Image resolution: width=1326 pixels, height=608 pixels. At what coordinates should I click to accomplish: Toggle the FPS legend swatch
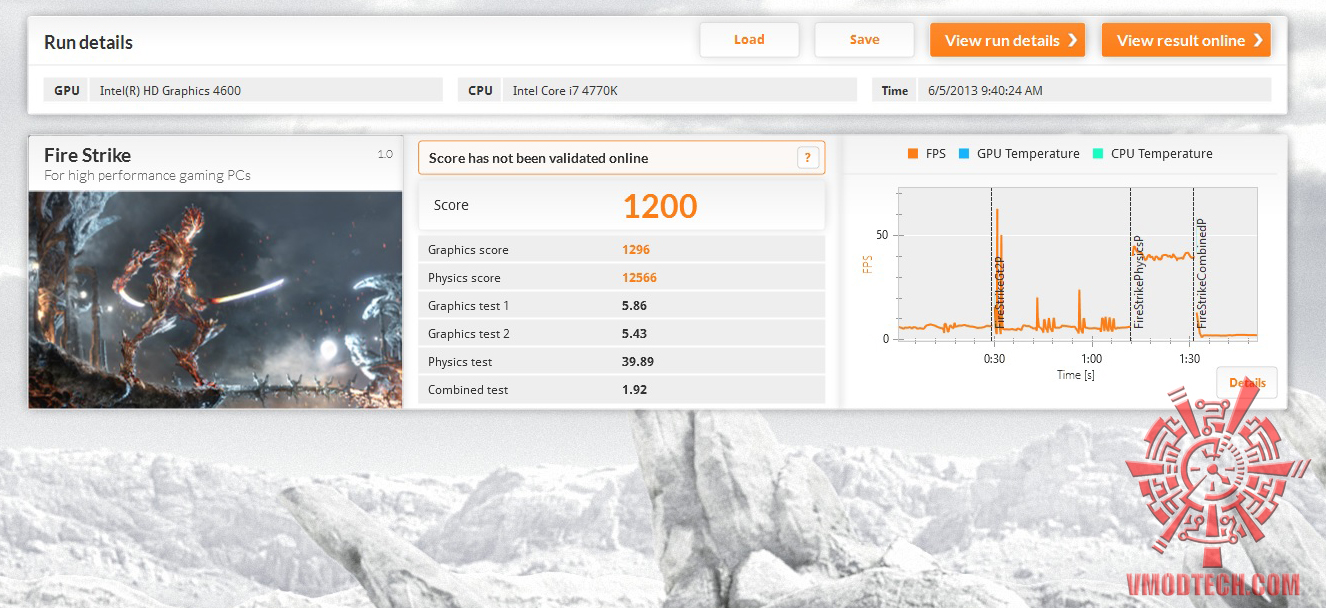point(913,154)
